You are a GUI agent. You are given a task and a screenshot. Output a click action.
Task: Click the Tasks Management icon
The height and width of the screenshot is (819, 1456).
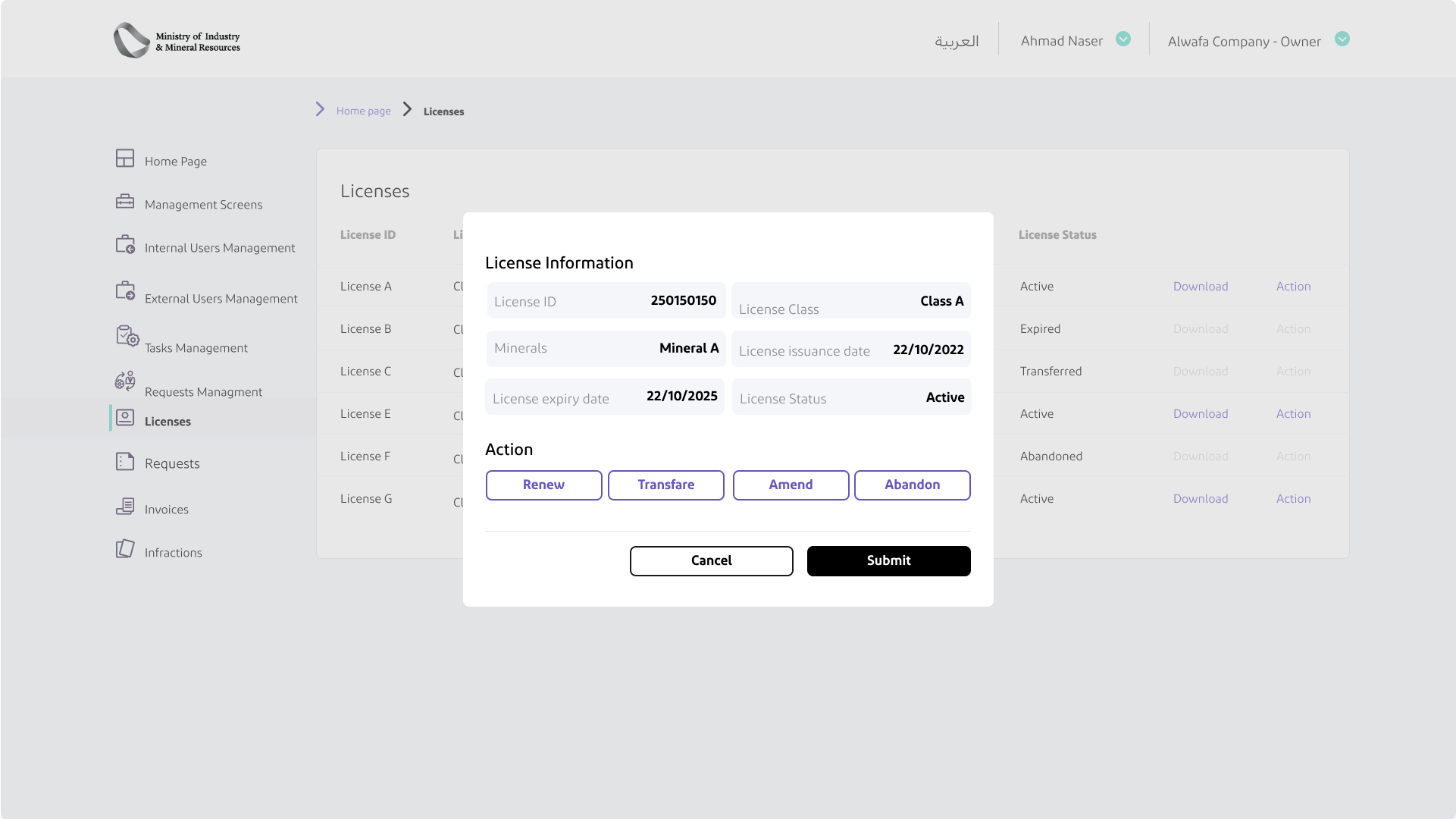click(127, 335)
